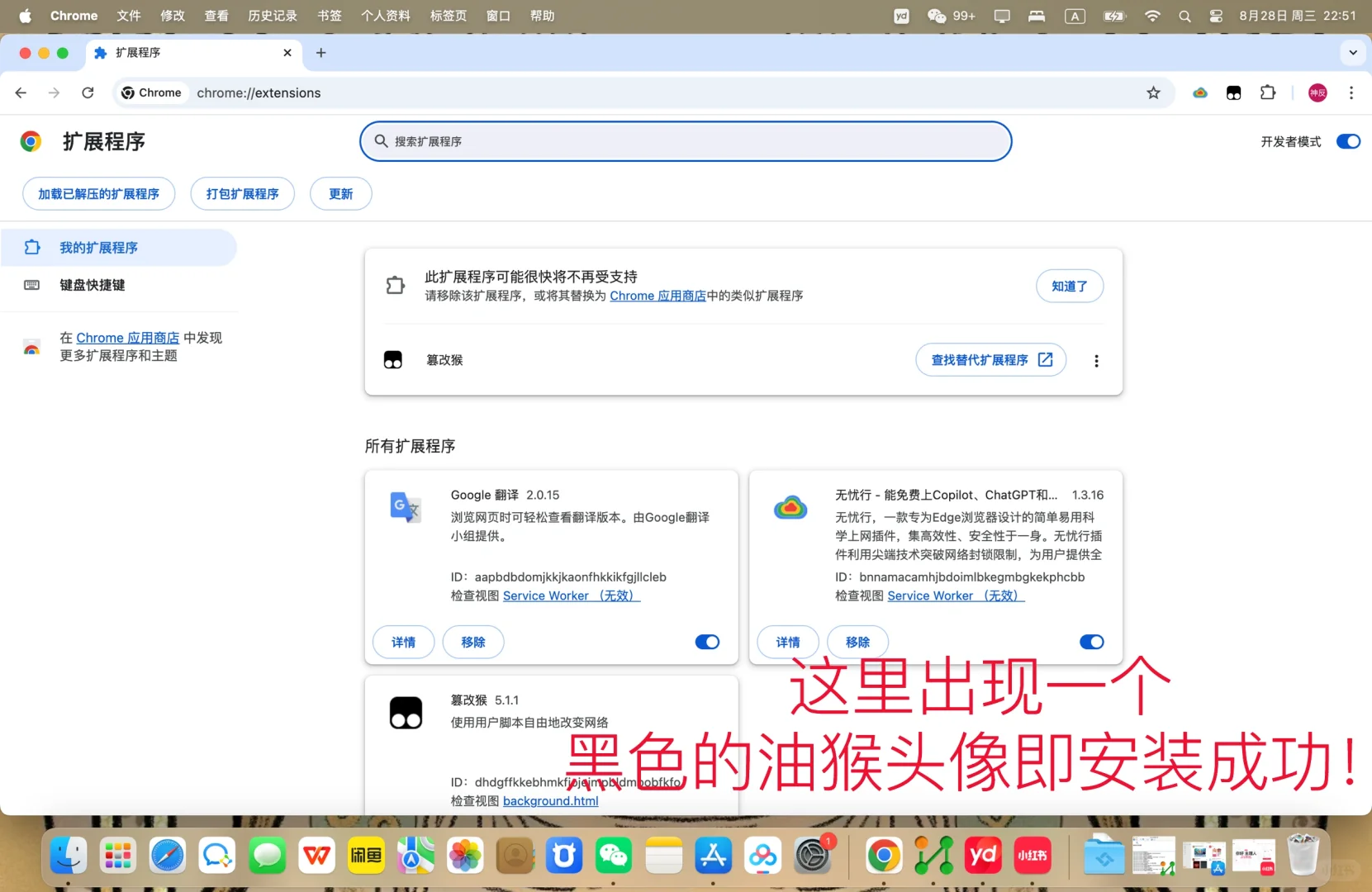The width and height of the screenshot is (1372, 892).
Task: Click the Chrome profile avatar icon
Action: click(1317, 93)
